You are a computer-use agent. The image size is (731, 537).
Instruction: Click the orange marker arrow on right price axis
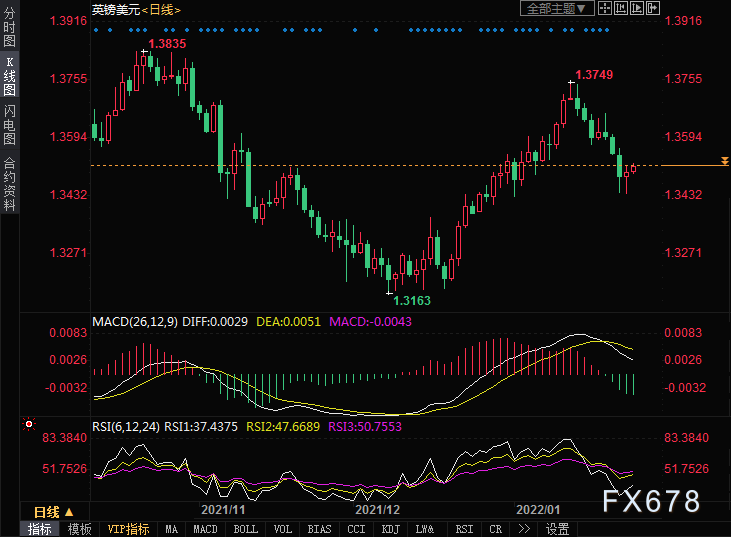tap(724, 161)
